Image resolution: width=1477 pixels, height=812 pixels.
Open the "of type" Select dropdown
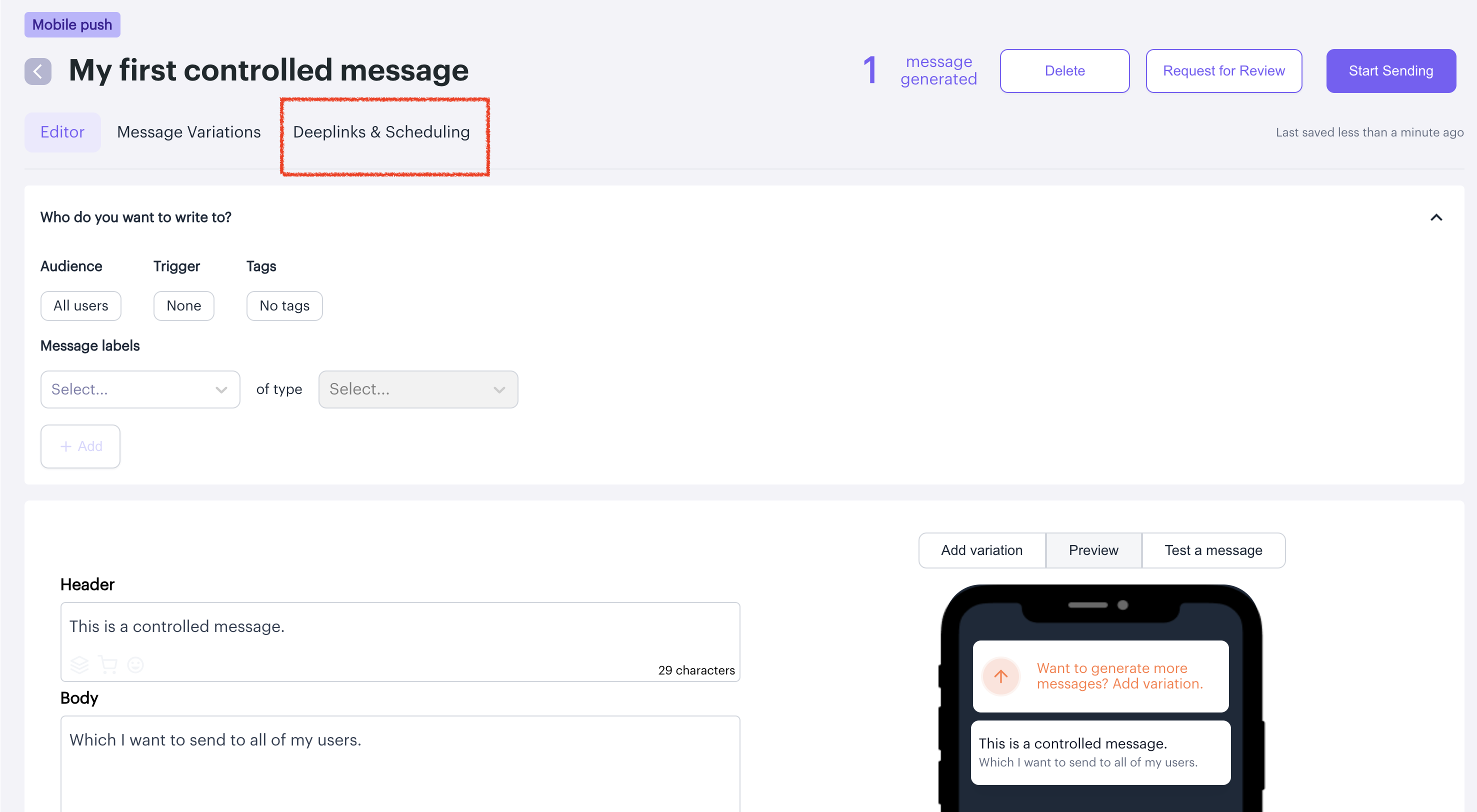pyautogui.click(x=417, y=389)
